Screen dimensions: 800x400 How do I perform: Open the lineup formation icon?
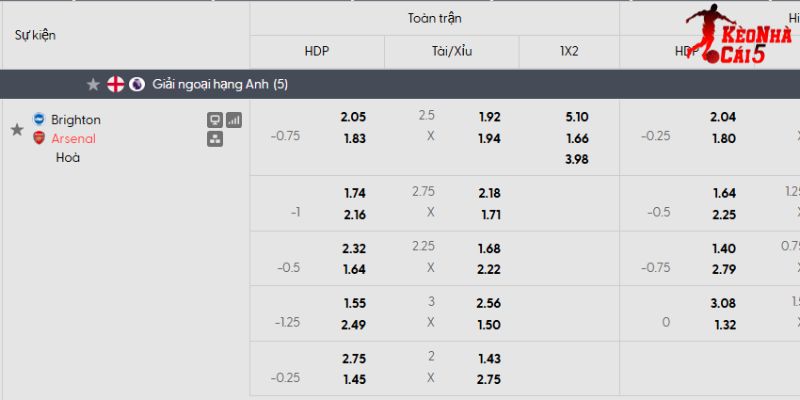click(x=214, y=139)
